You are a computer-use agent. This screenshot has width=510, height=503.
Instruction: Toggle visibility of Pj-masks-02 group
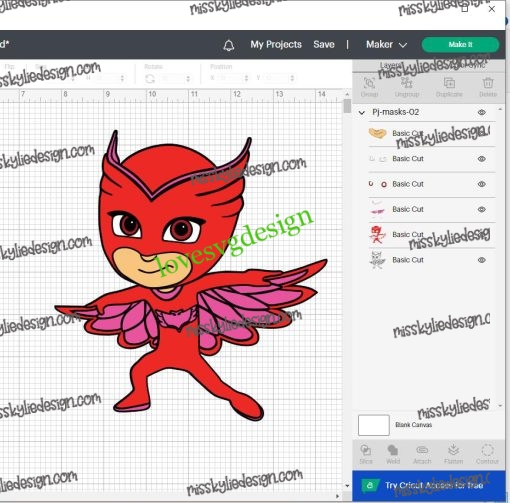click(x=482, y=112)
